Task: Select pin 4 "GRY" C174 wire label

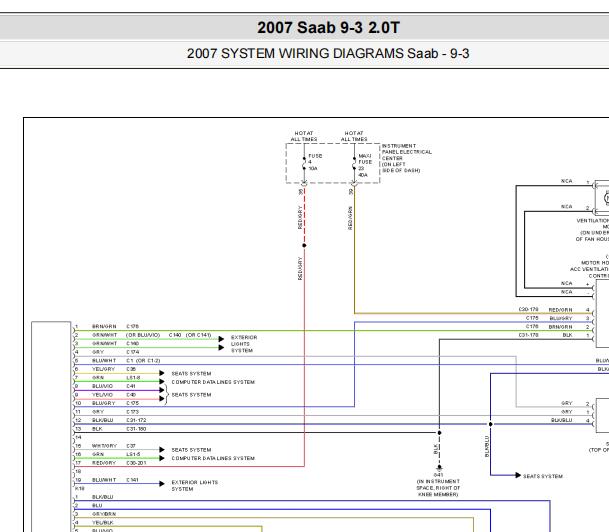Action: 98,352
